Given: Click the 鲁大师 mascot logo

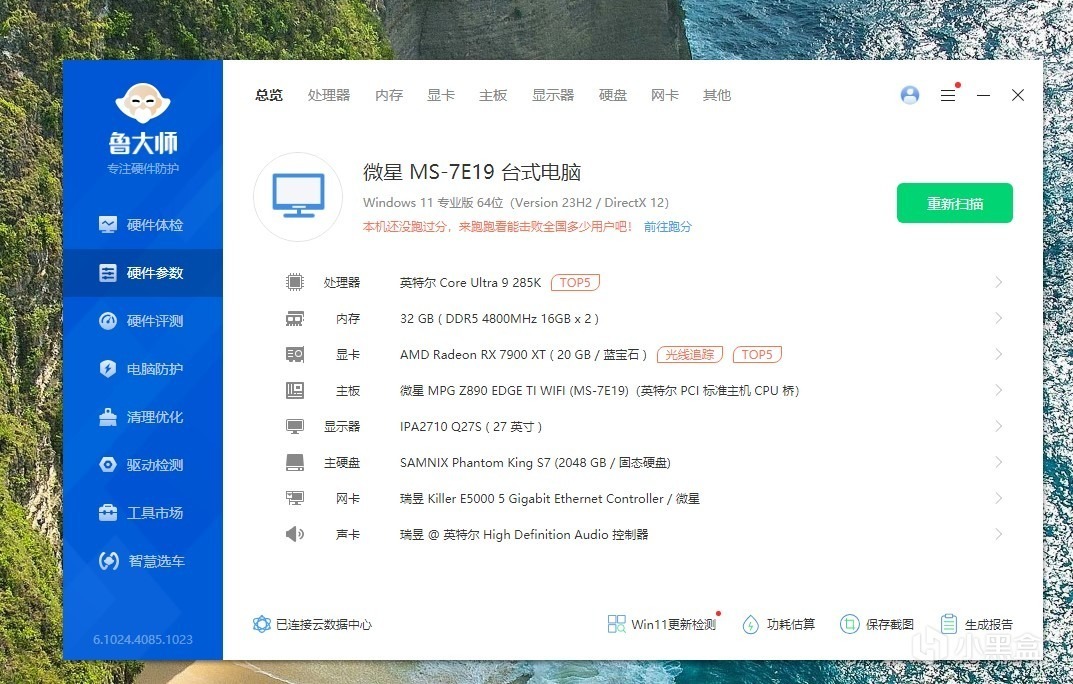Looking at the screenshot, I should [x=142, y=104].
